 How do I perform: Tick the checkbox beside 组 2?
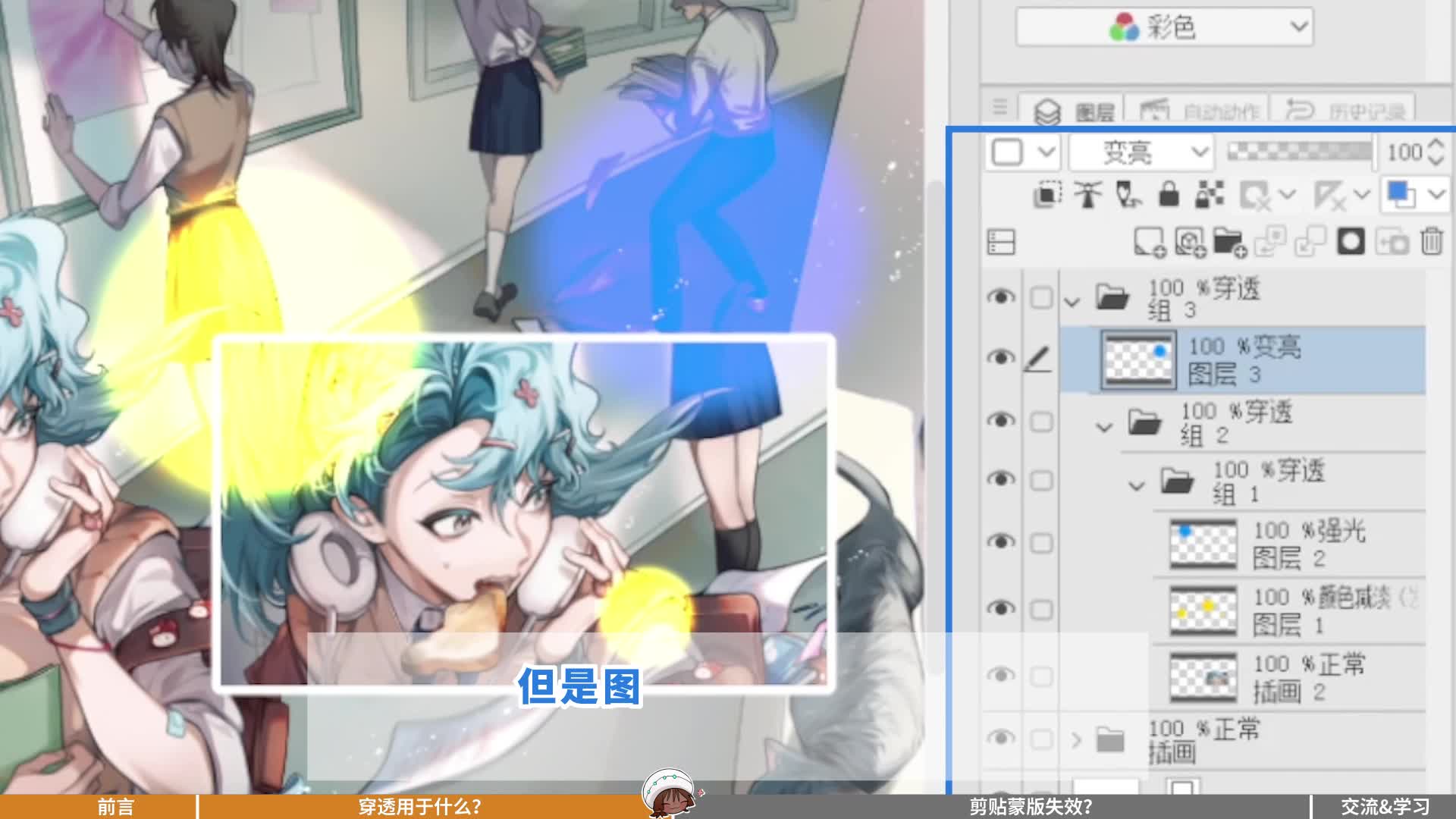point(1041,422)
